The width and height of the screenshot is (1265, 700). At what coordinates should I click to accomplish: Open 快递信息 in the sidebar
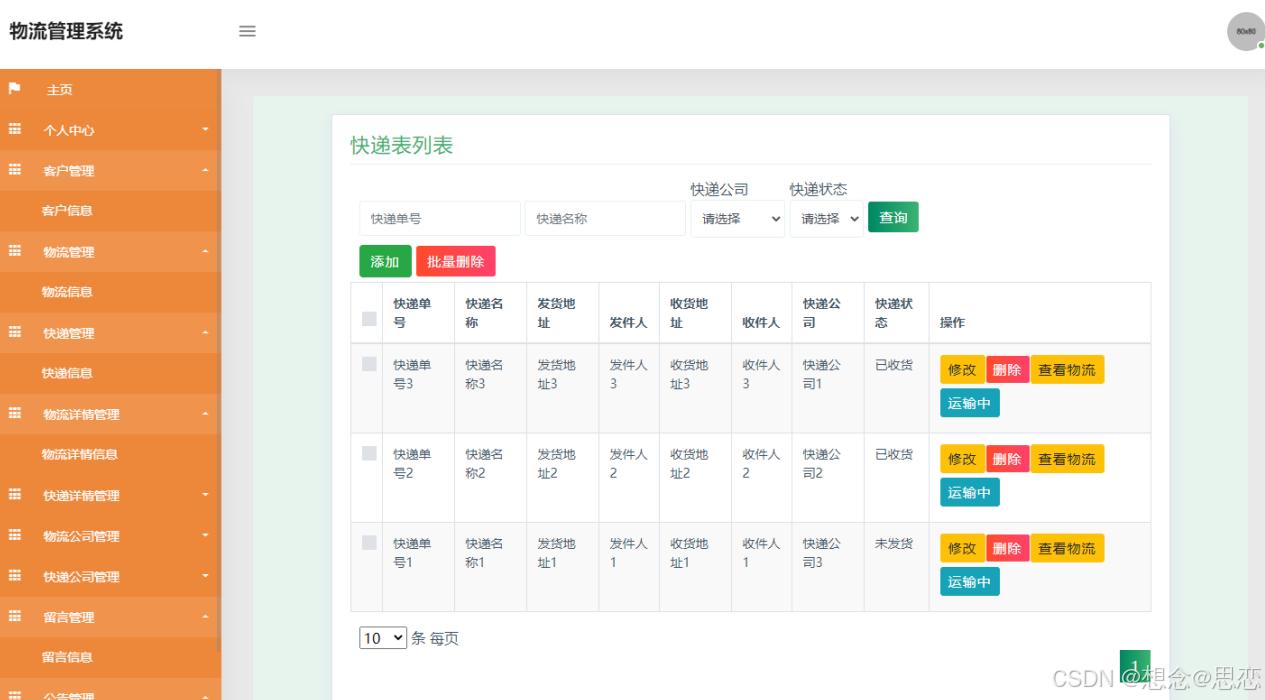click(109, 373)
